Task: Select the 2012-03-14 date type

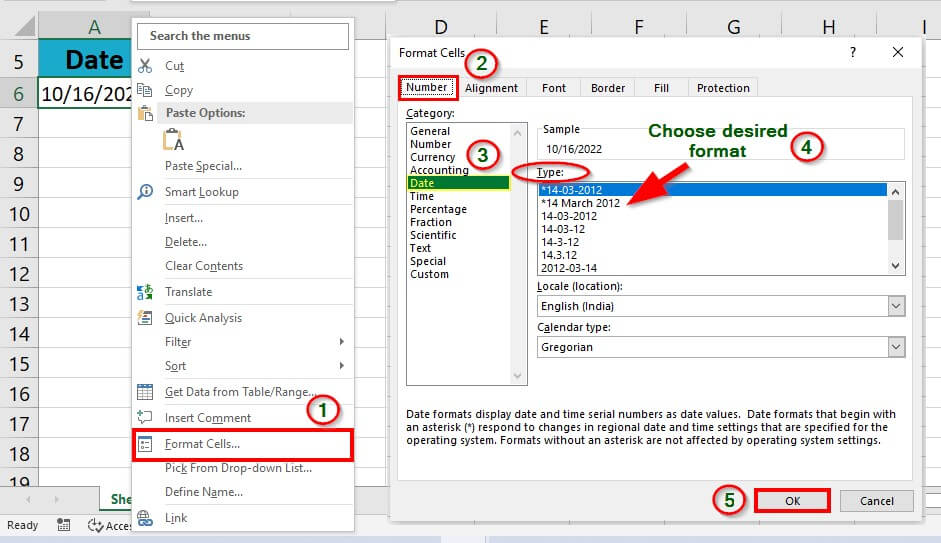Action: click(712, 268)
